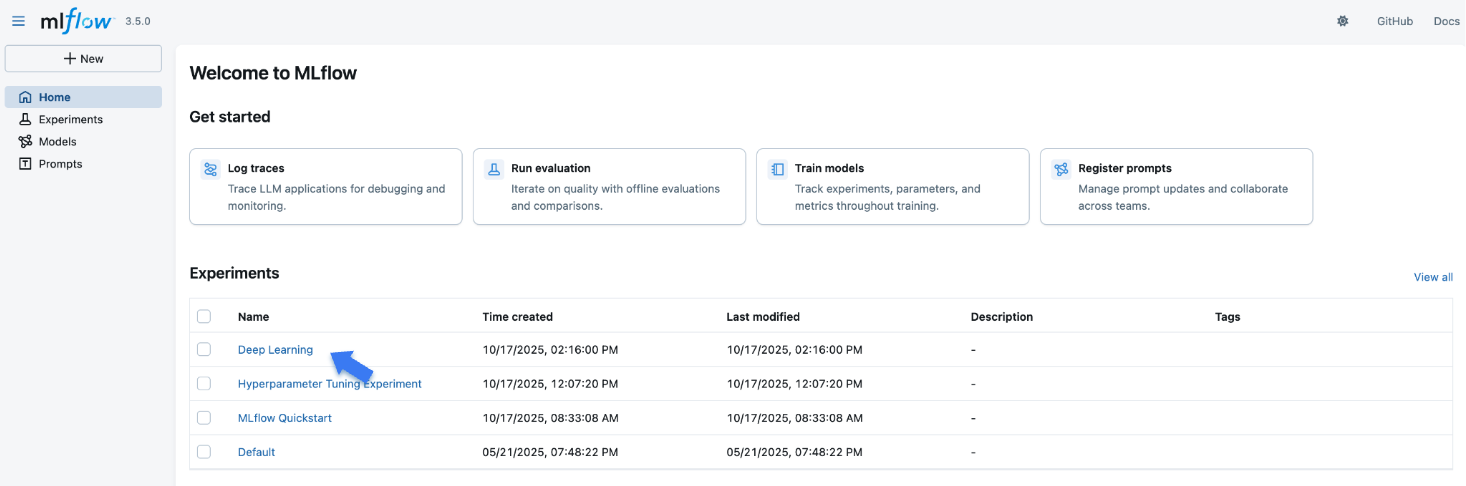Screen dimensions: 1466x486
Task: Click the Prompts icon in sidebar
Action: point(26,164)
